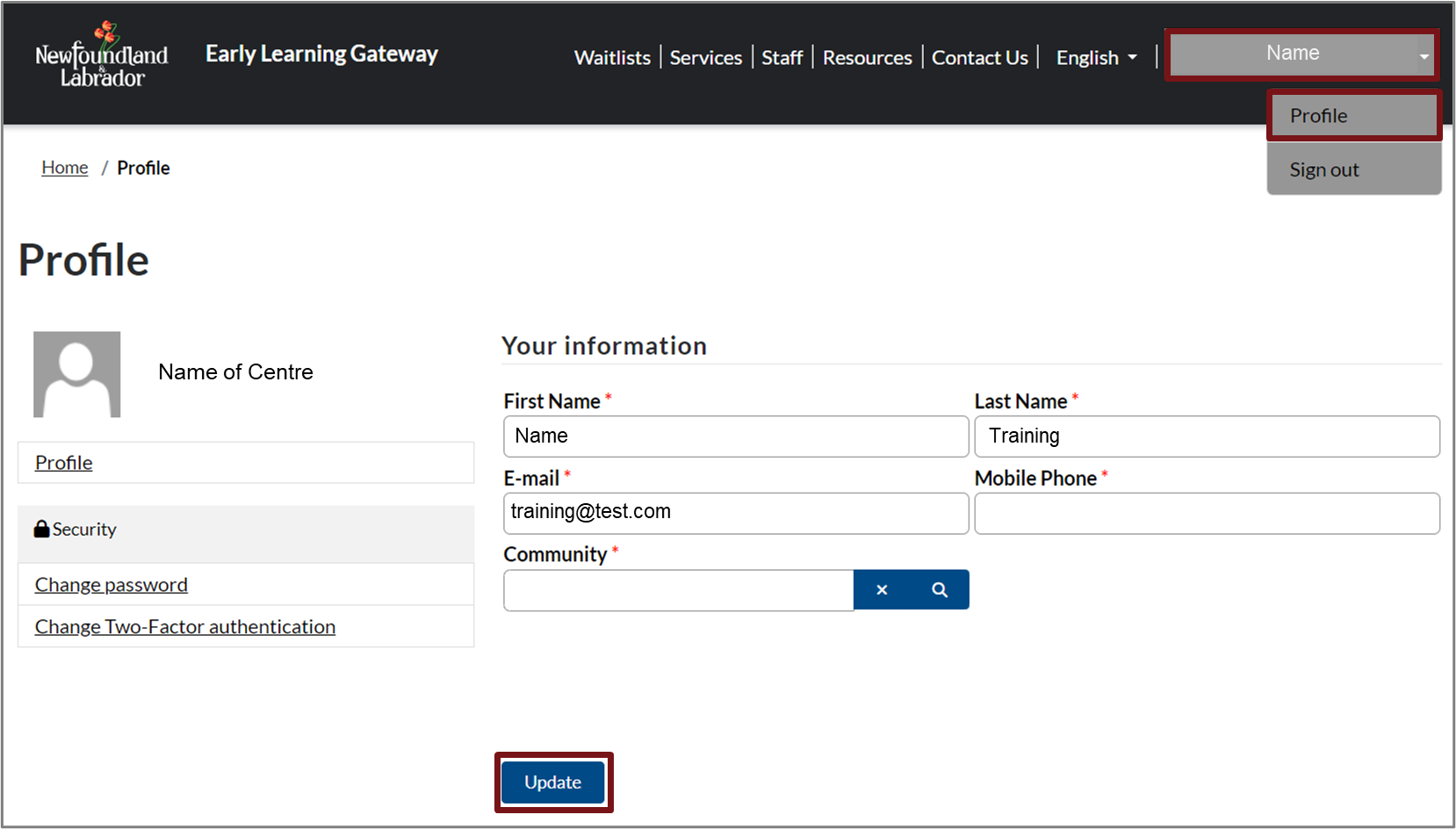This screenshot has height=829, width=1456.
Task: Navigate to Resources in top bar
Action: click(867, 58)
